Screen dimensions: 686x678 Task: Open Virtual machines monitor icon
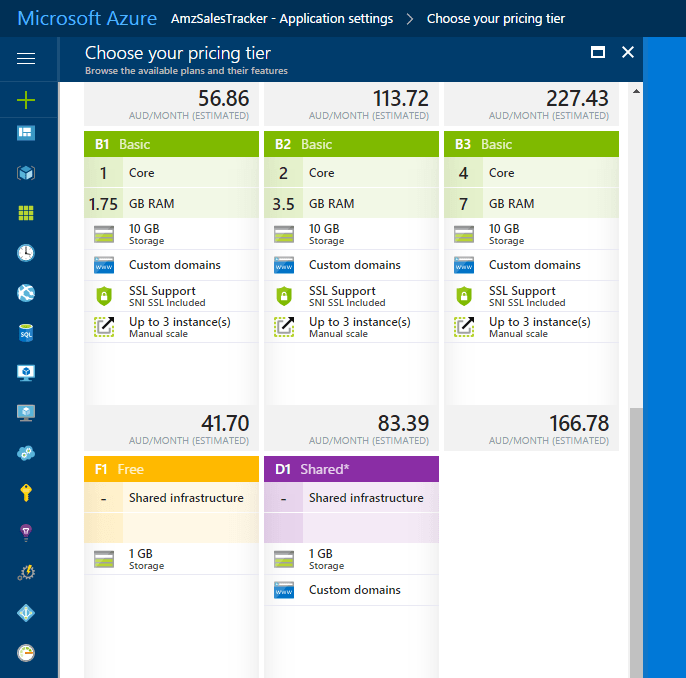tap(26, 373)
